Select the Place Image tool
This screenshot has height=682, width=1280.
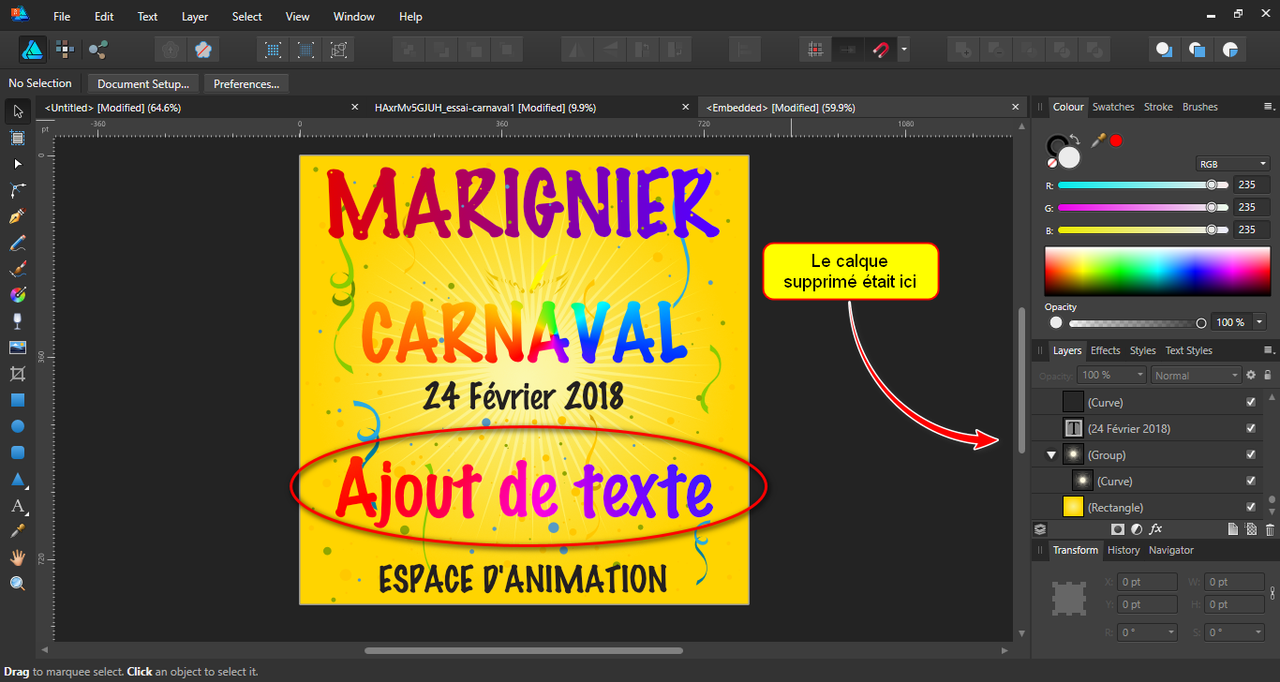tap(17, 347)
